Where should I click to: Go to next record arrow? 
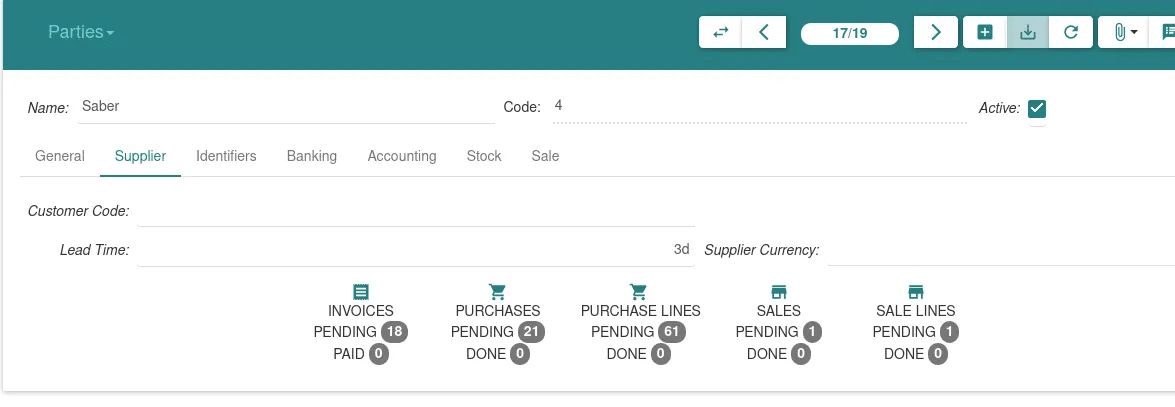(936, 32)
